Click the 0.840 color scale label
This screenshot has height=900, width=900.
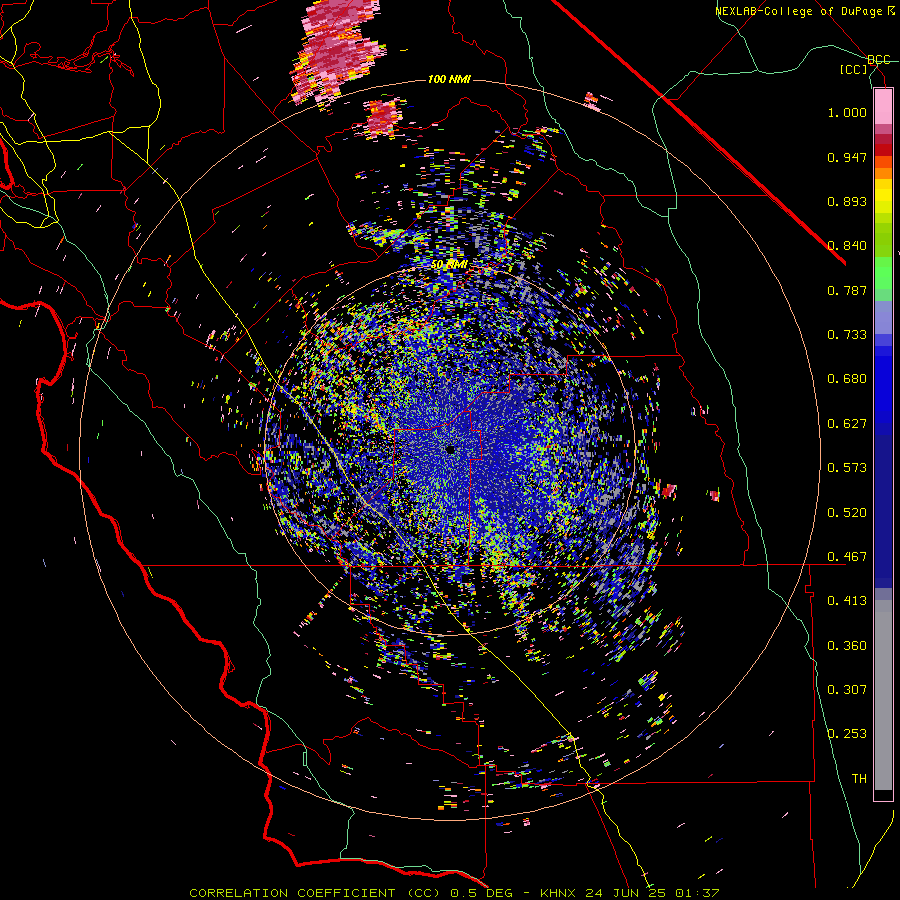[847, 246]
